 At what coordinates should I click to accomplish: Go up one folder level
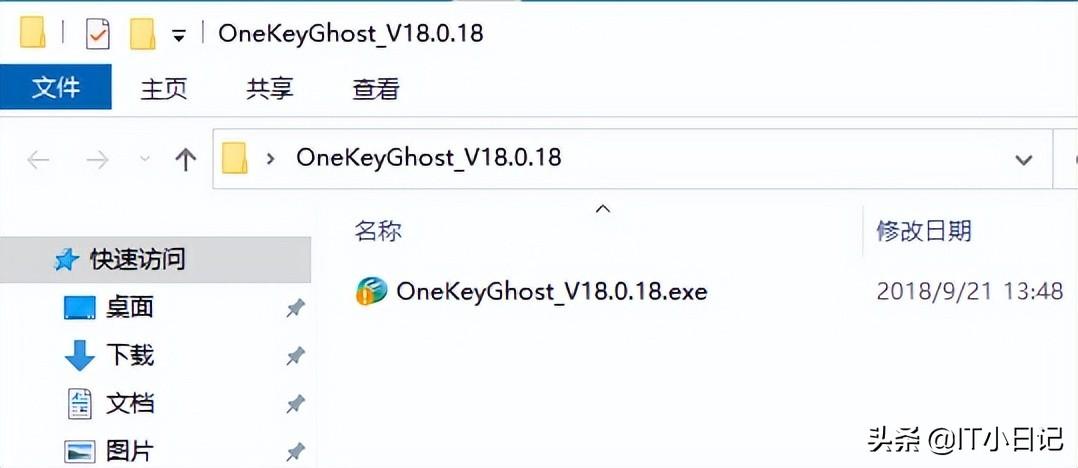point(185,159)
